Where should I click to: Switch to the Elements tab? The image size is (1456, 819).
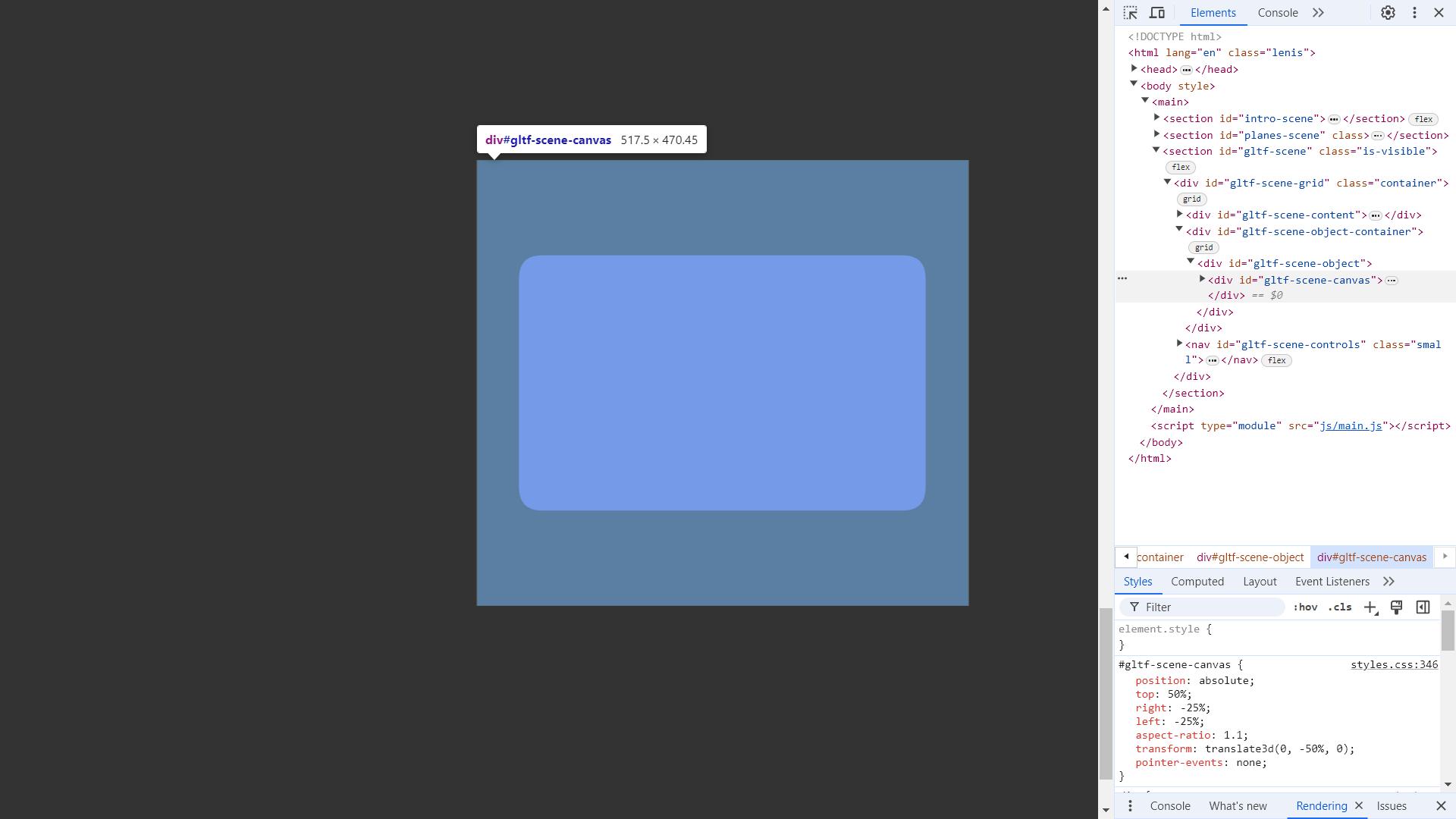pyautogui.click(x=1213, y=13)
